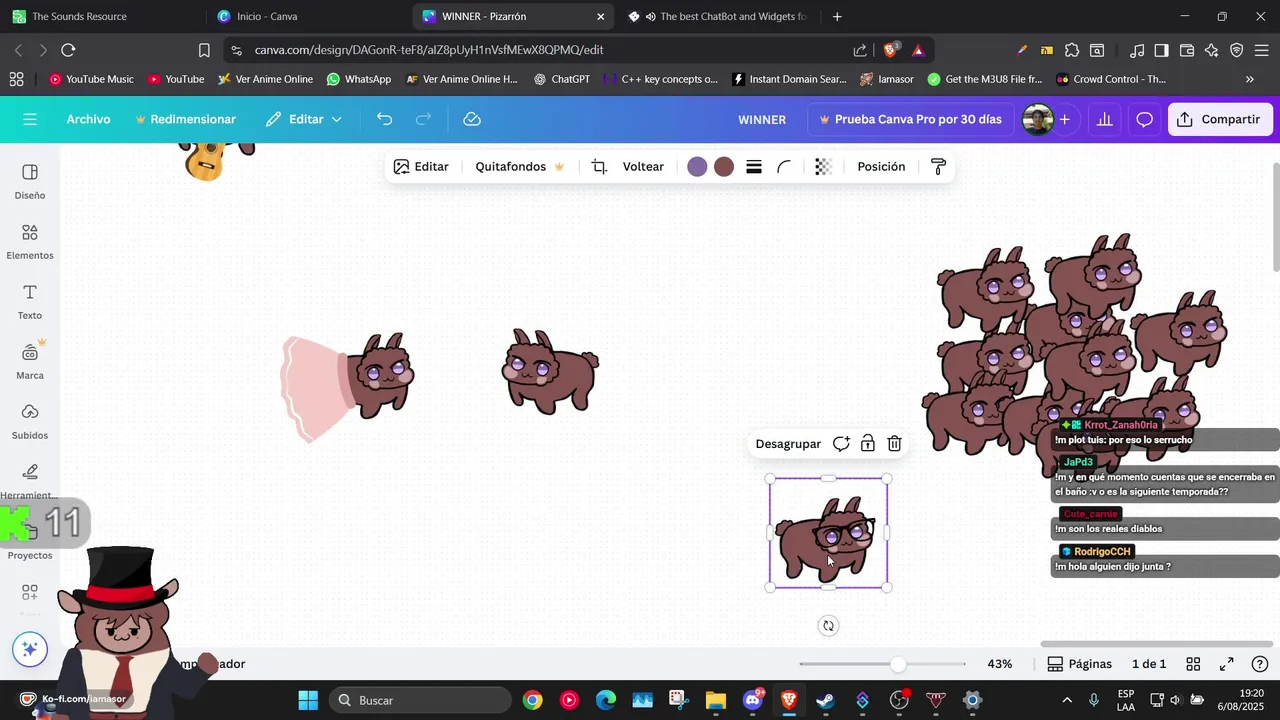Reload the current page
This screenshot has height=720, width=1280.
pos(68,50)
